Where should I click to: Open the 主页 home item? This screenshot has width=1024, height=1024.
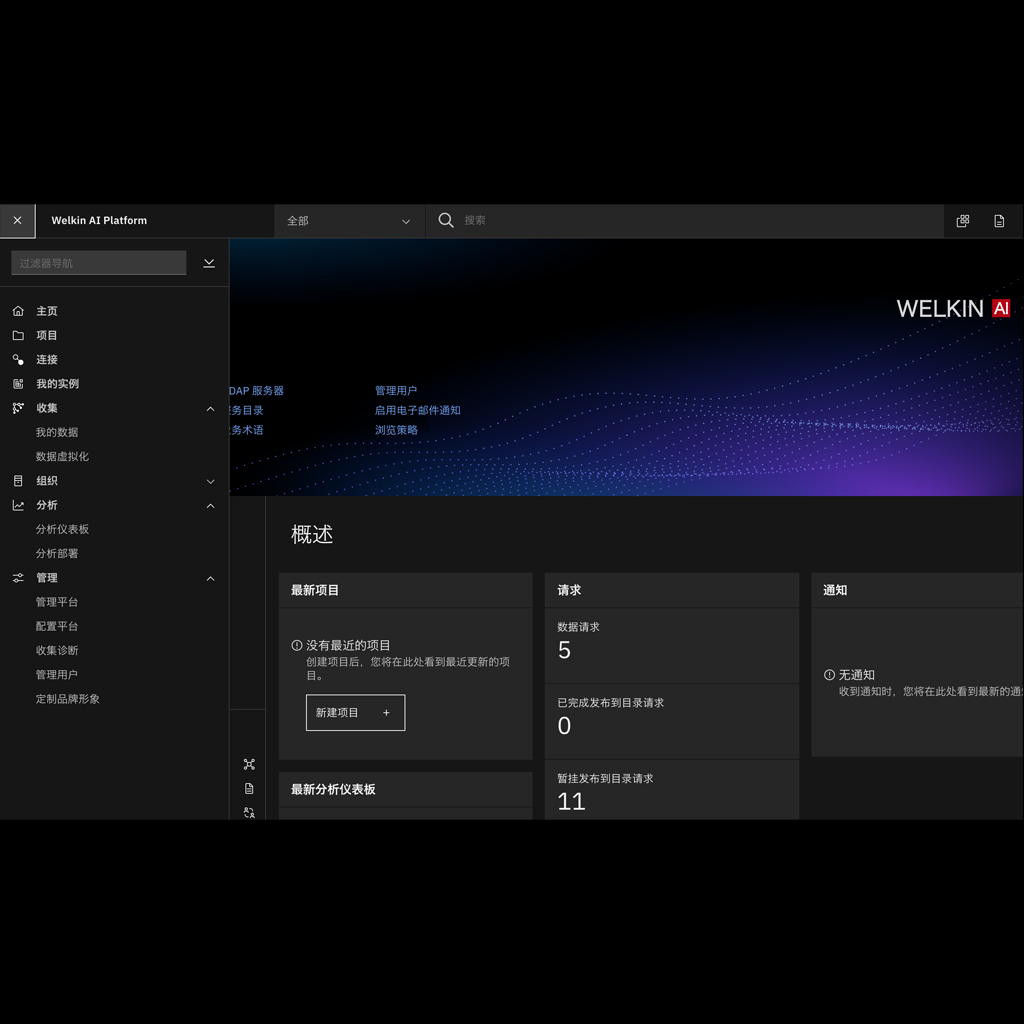[47, 311]
